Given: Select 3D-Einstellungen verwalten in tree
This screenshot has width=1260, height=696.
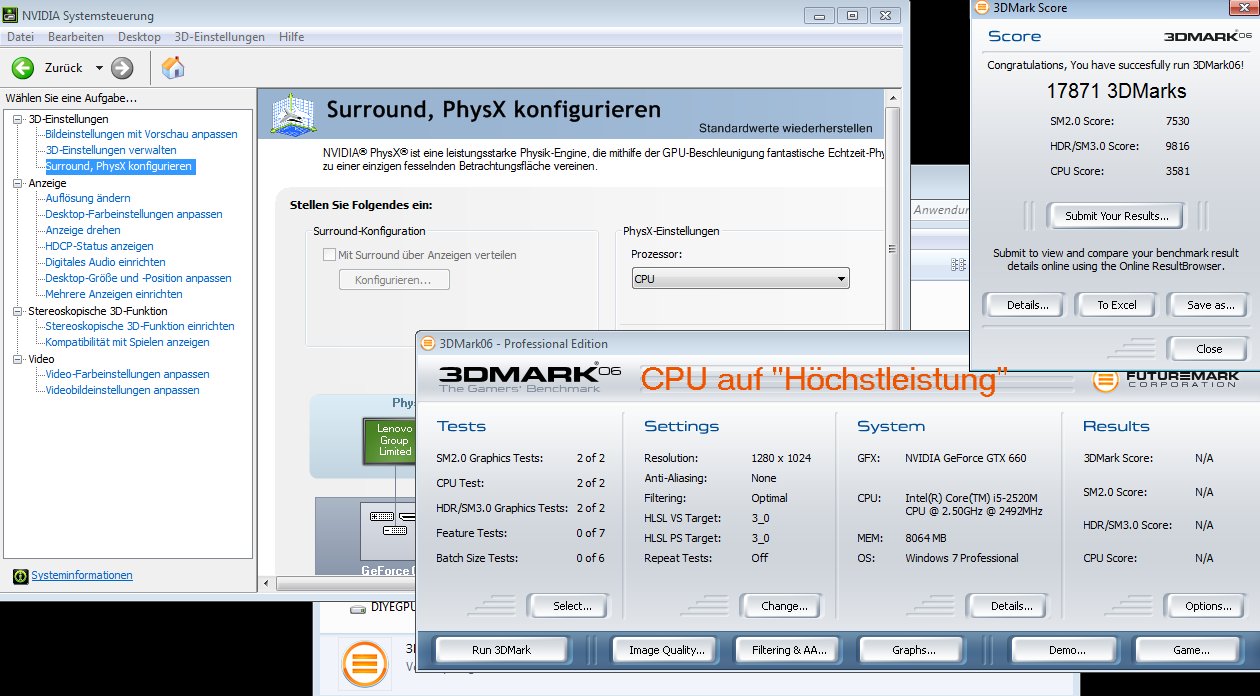Looking at the screenshot, I should tap(111, 150).
